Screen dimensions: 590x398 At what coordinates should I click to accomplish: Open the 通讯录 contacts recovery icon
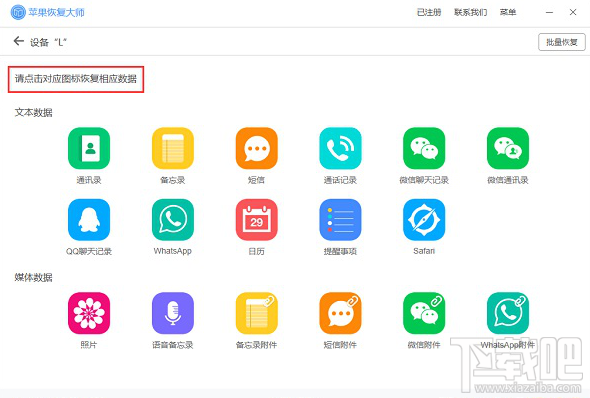tap(89, 148)
